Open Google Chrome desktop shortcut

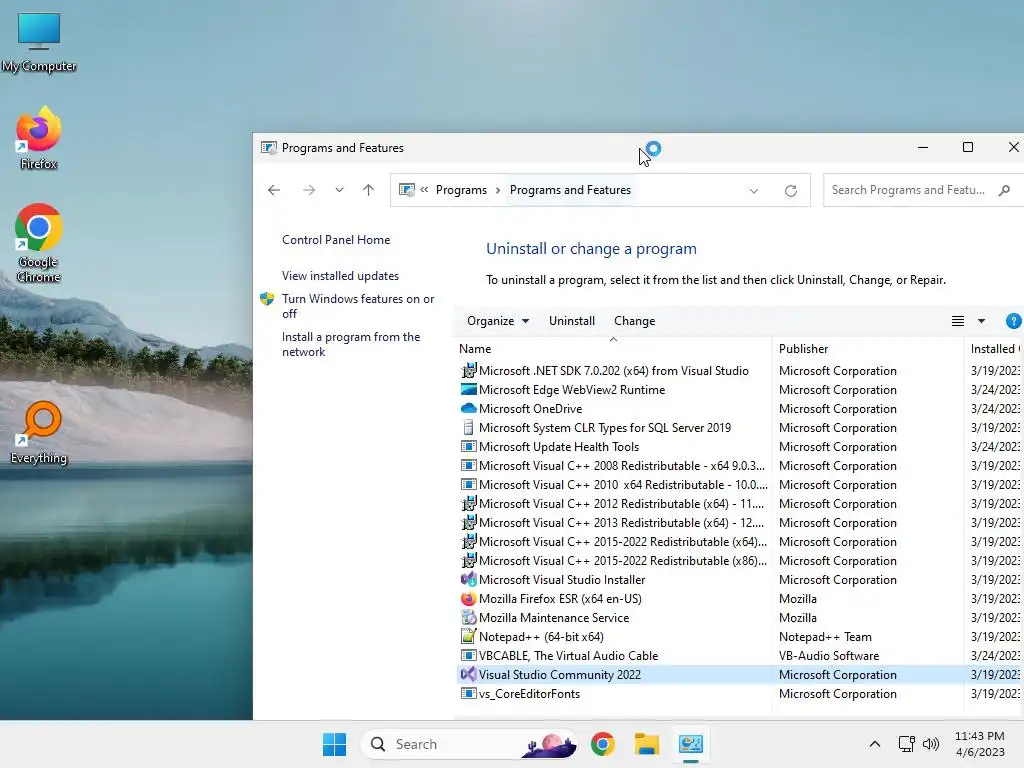[x=39, y=243]
